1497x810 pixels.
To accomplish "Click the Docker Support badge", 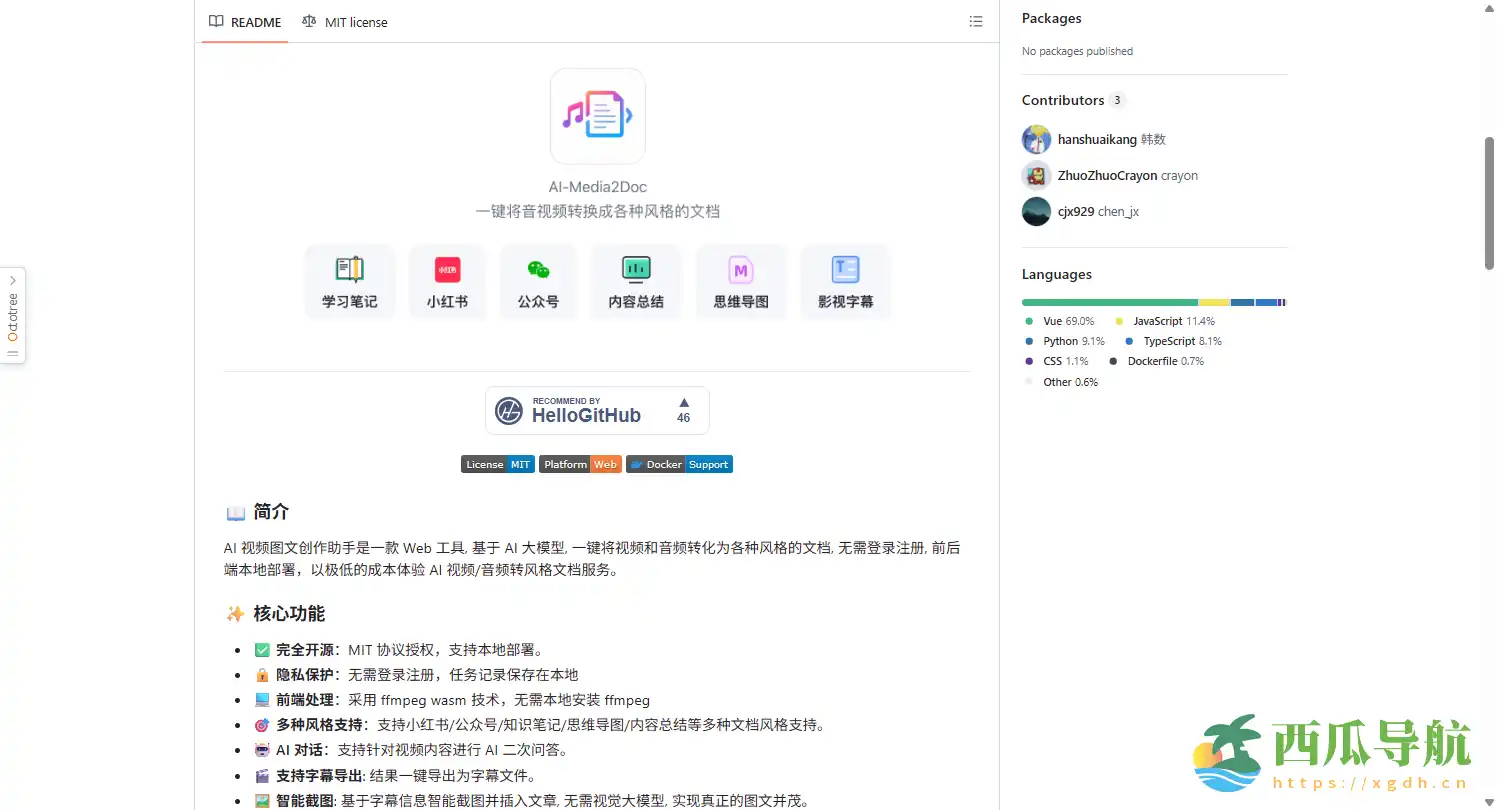I will [x=679, y=464].
